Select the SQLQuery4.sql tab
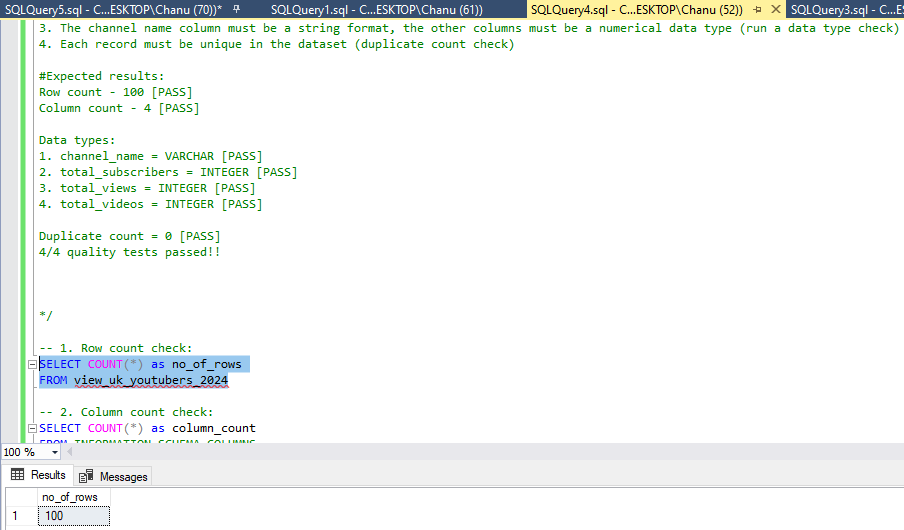The height and width of the screenshot is (530, 904). [636, 9]
